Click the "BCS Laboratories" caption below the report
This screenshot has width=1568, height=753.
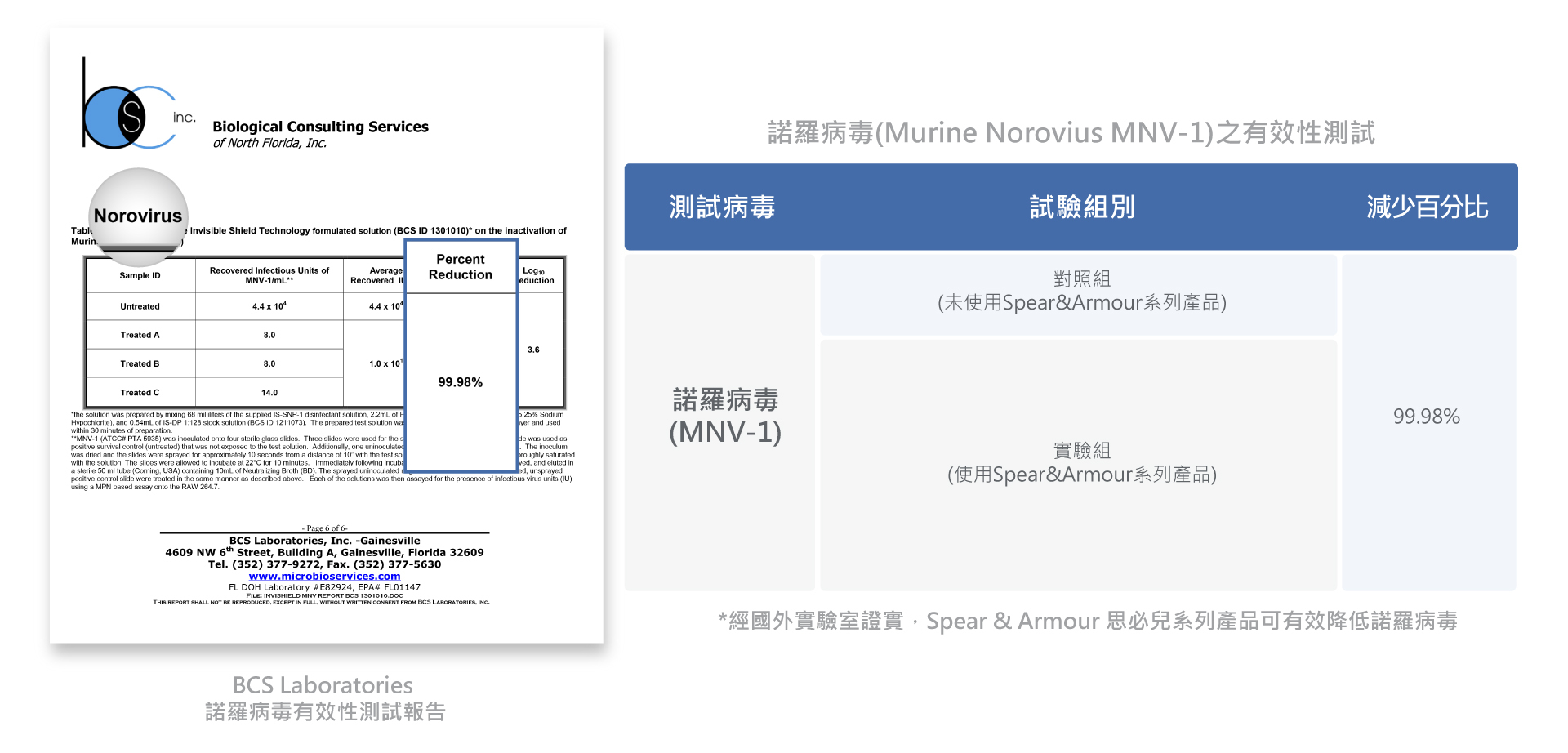coord(323,685)
